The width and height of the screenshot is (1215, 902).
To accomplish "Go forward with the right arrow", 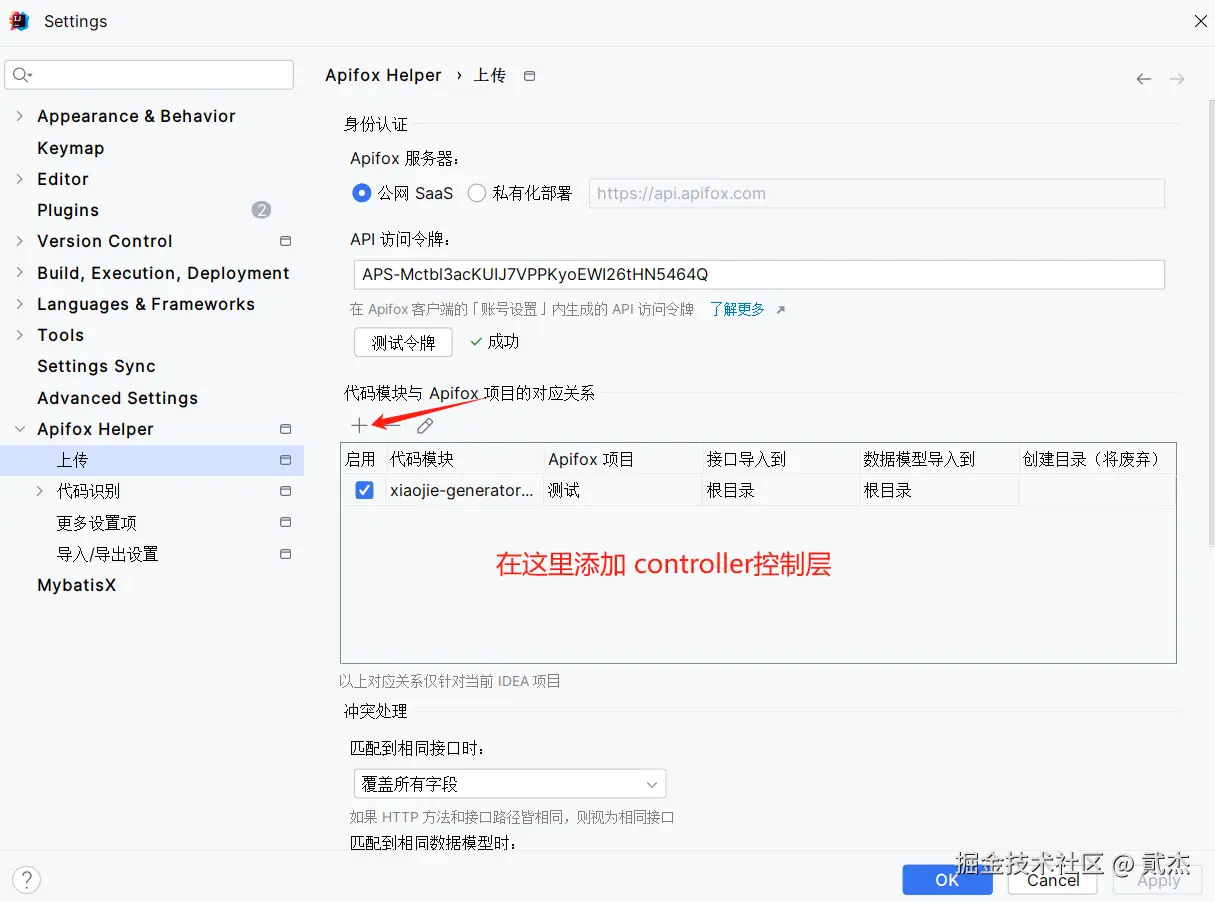I will [x=1177, y=79].
